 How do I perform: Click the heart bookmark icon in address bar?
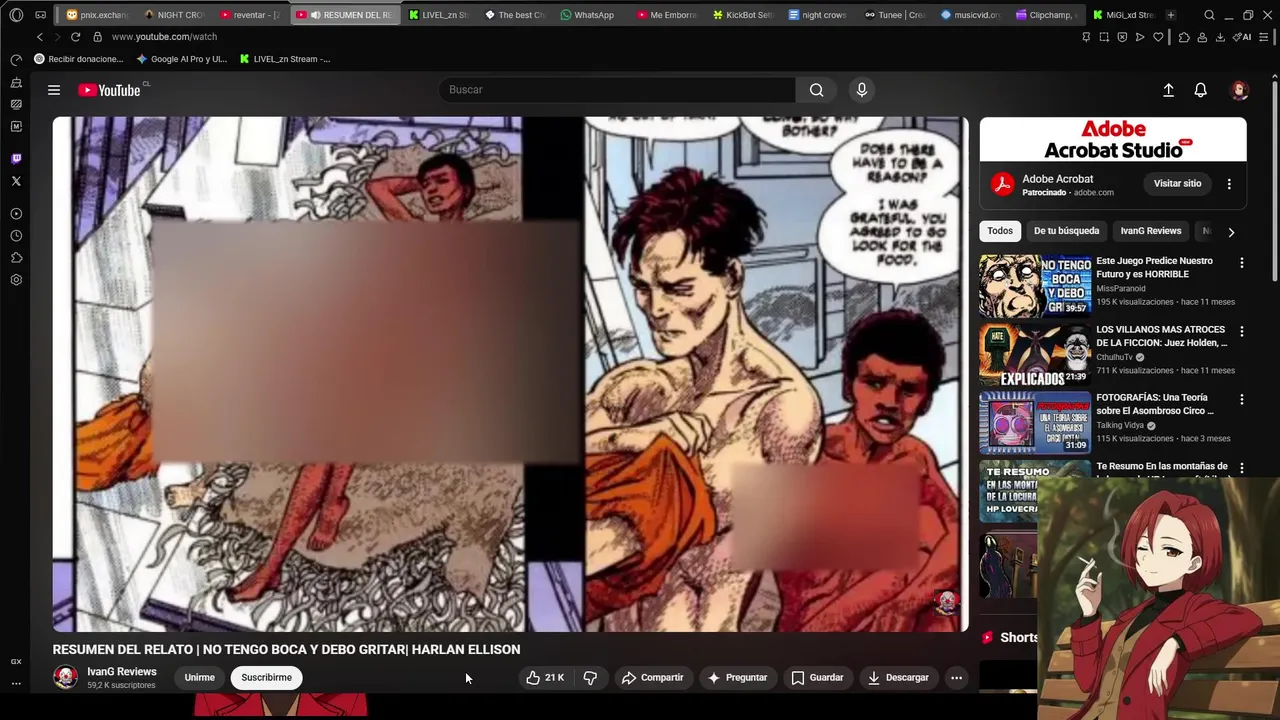[1158, 37]
